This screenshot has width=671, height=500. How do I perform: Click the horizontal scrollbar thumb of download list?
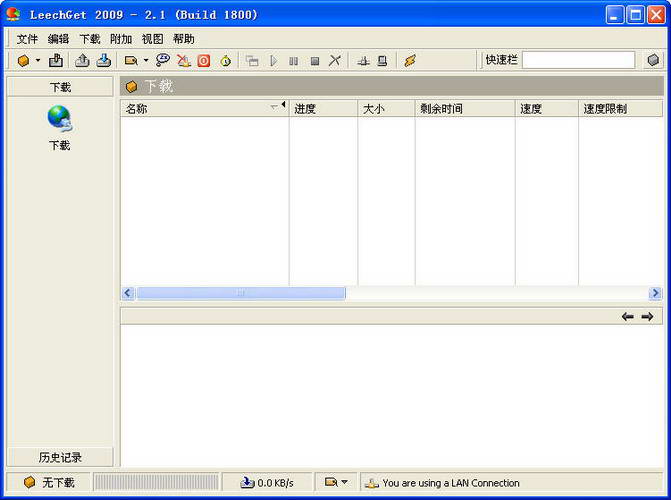pos(240,293)
